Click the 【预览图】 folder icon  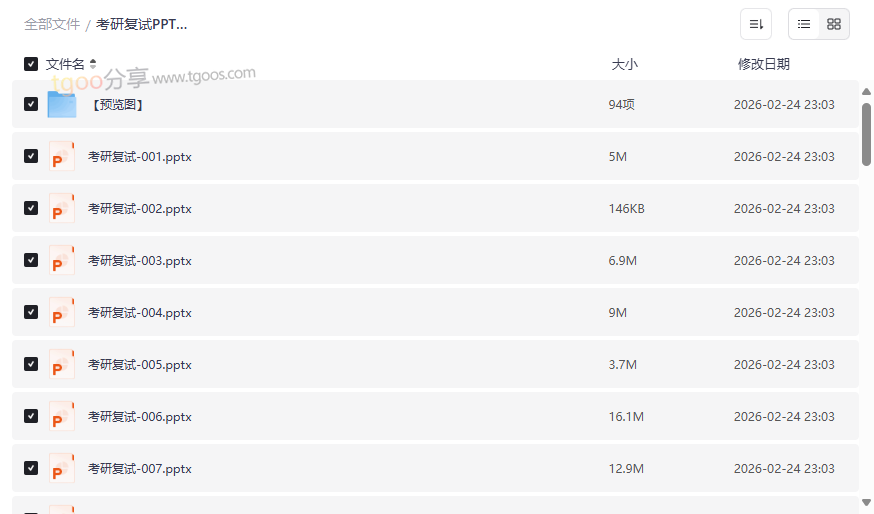click(62, 104)
